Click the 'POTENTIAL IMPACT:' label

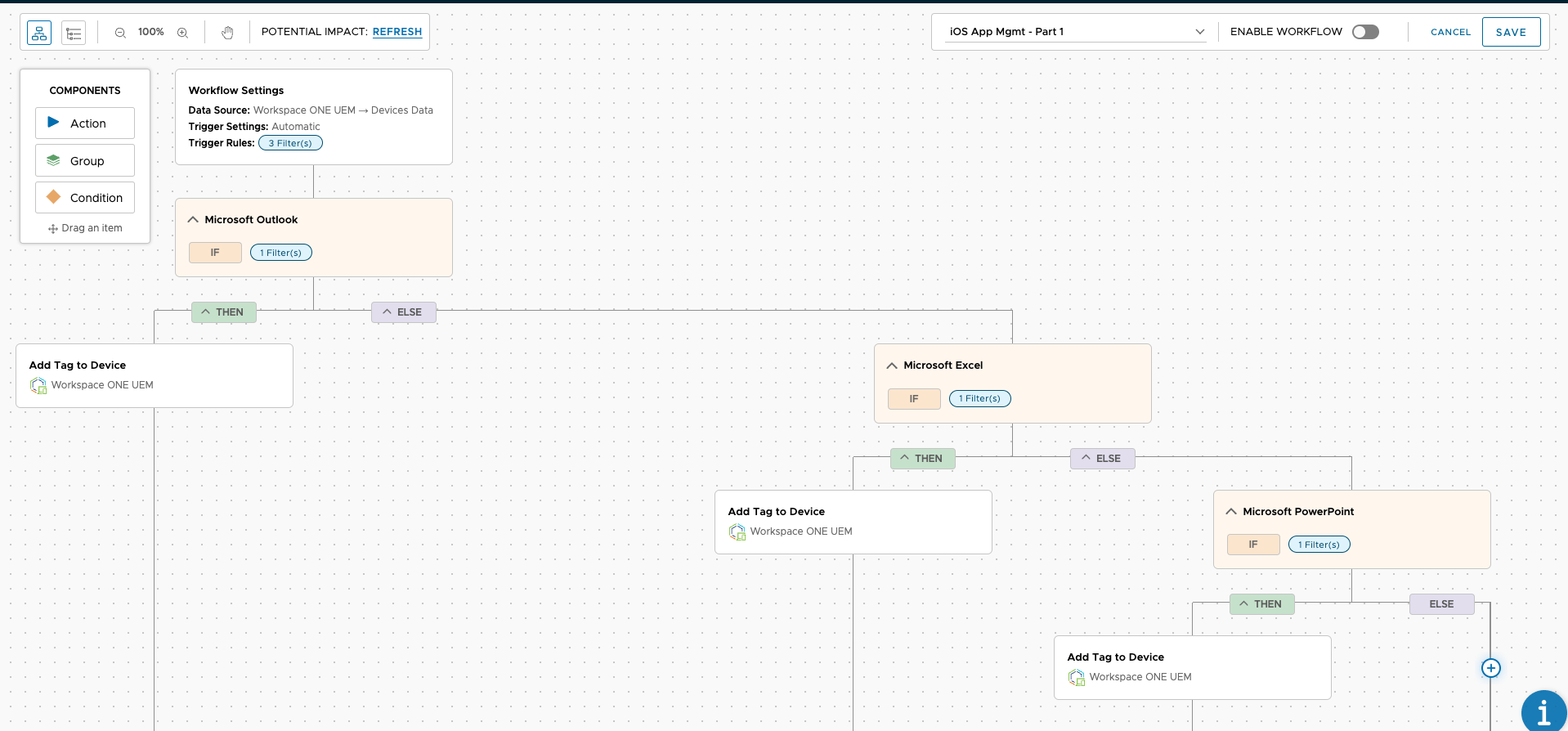tap(315, 32)
